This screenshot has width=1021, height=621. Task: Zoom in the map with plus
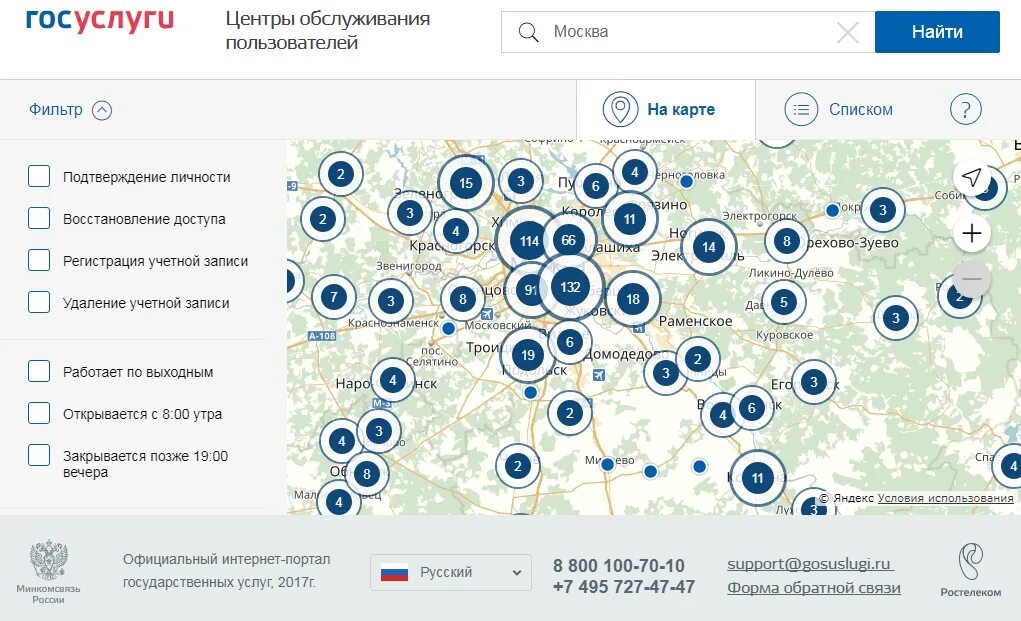[972, 233]
